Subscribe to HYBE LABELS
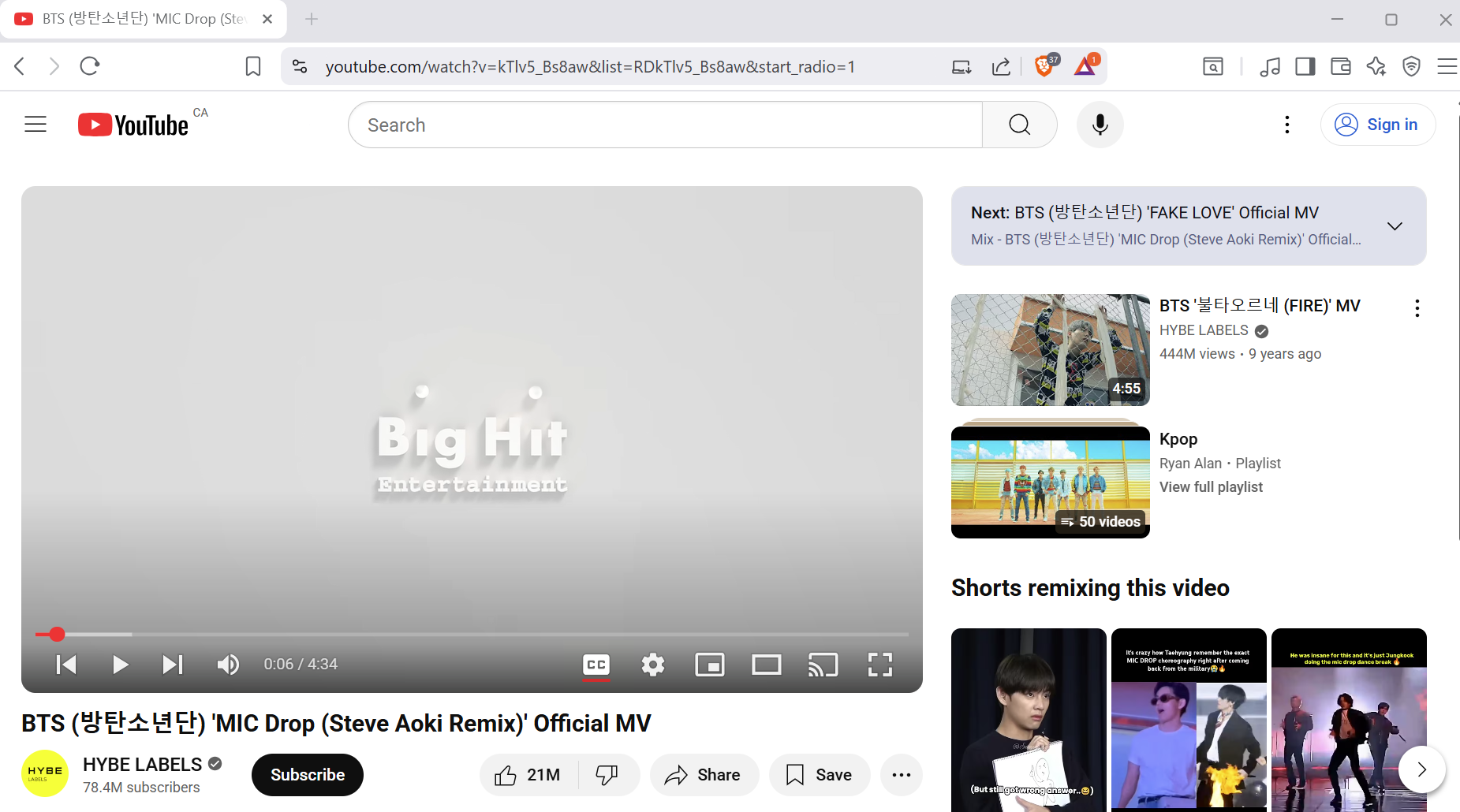 pos(308,775)
